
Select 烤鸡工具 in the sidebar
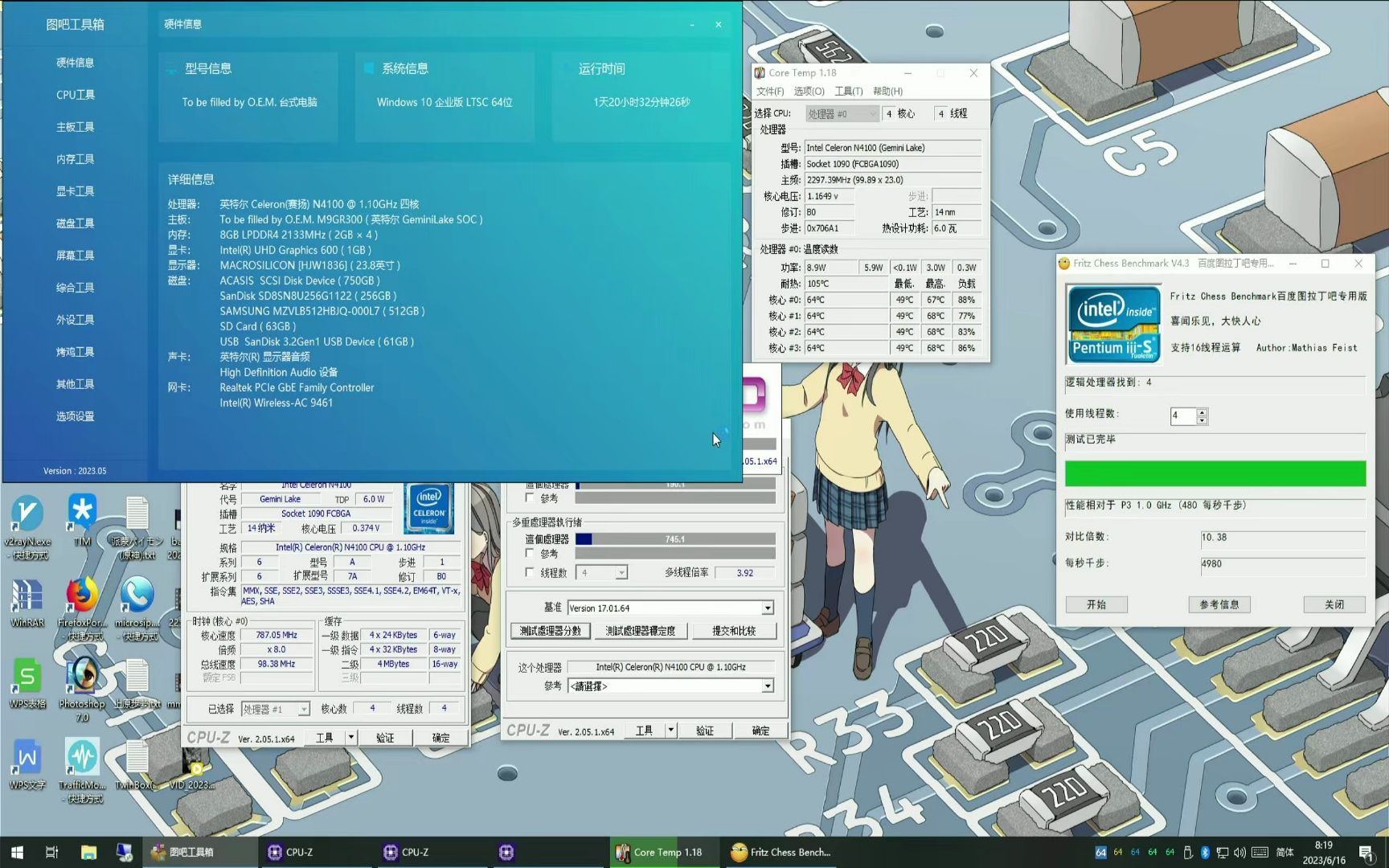[76, 352]
